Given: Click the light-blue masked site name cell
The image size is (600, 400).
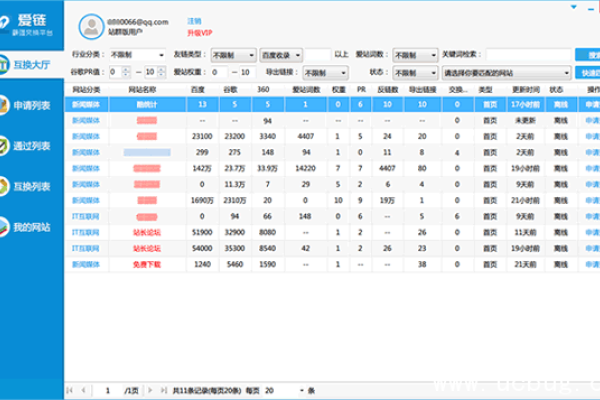Looking at the screenshot, I should coord(147,153).
